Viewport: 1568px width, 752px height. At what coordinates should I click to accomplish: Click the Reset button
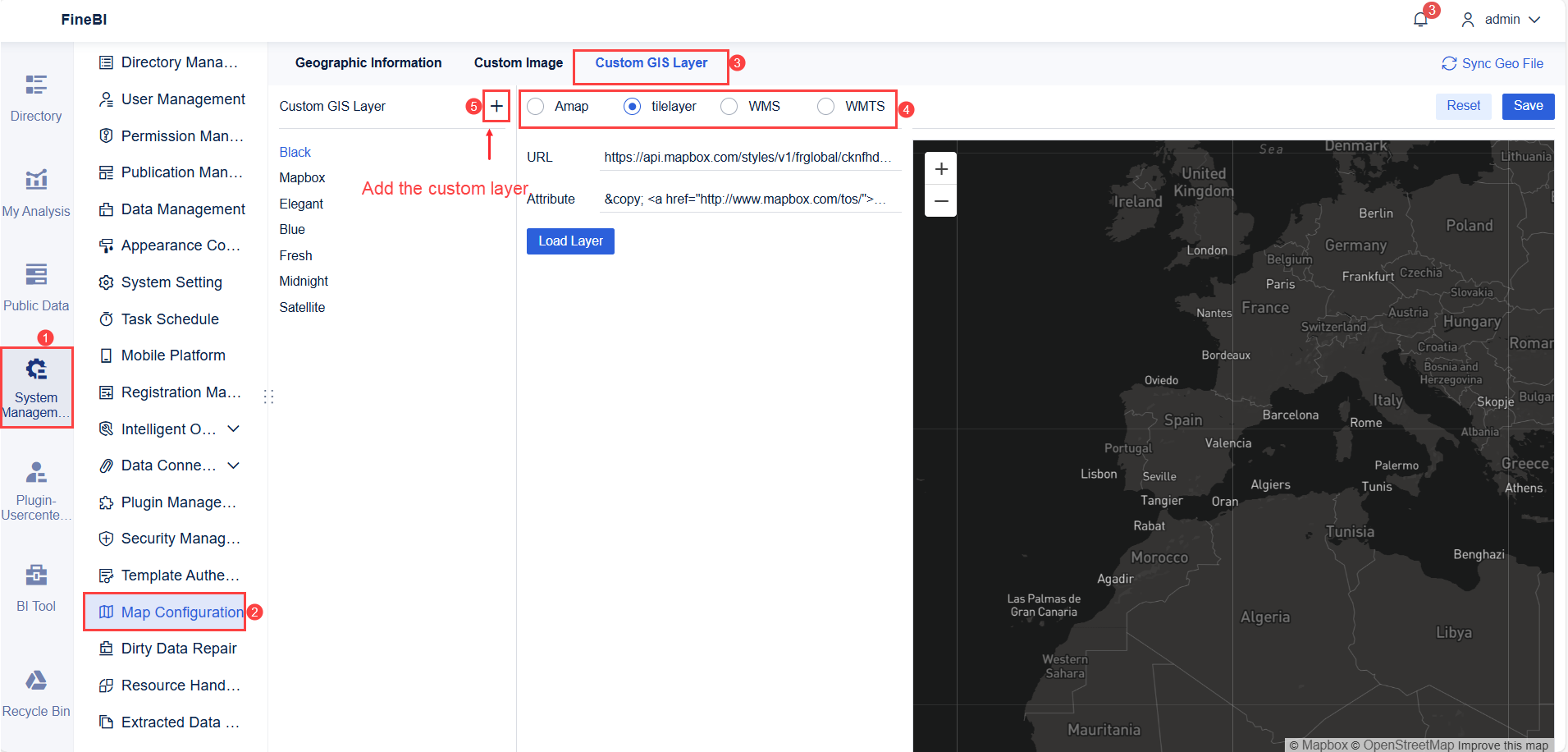point(1463,106)
